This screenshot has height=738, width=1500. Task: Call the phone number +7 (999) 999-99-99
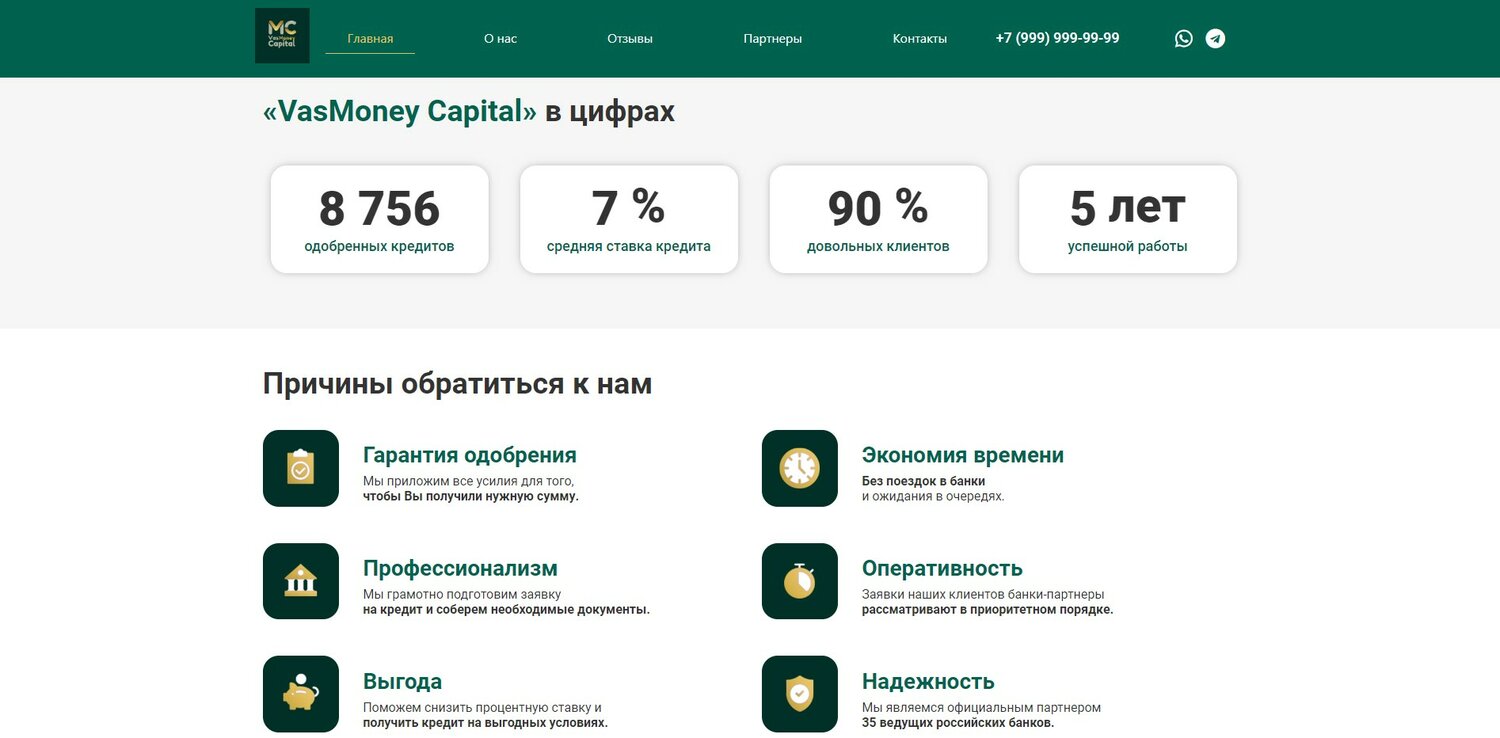pos(1057,38)
